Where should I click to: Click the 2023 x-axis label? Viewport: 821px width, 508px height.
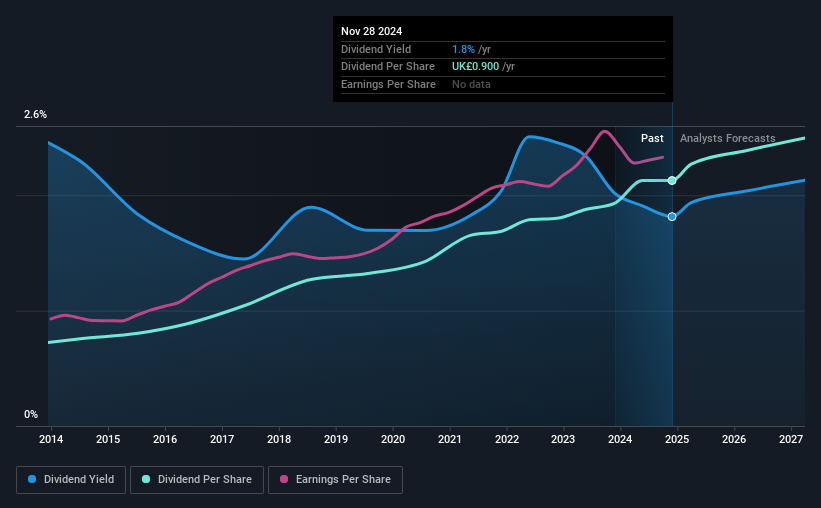[x=563, y=439]
